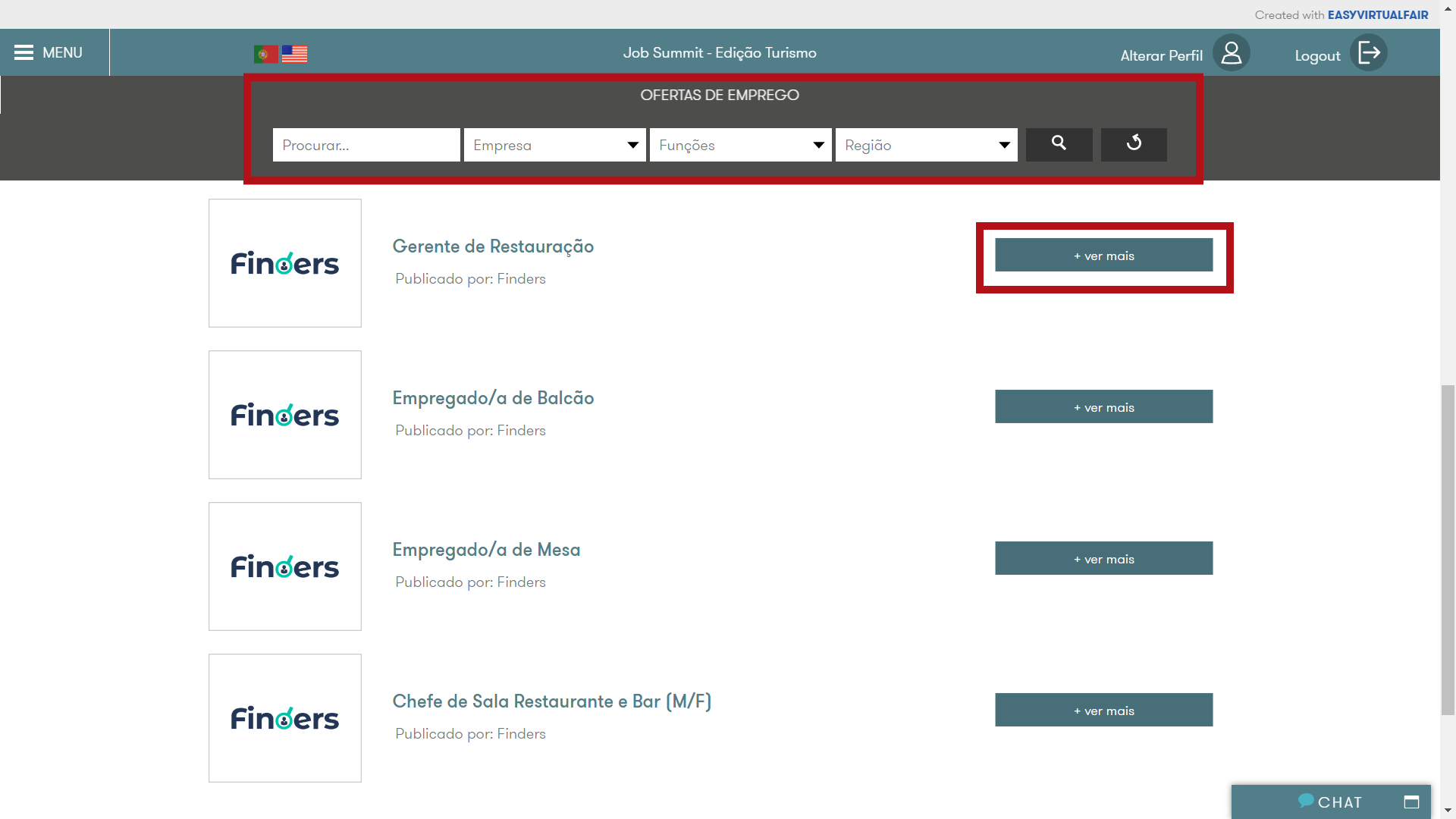Click the vertical page scrollbar thumb
Screen dimensions: 1456x819
point(1448,550)
